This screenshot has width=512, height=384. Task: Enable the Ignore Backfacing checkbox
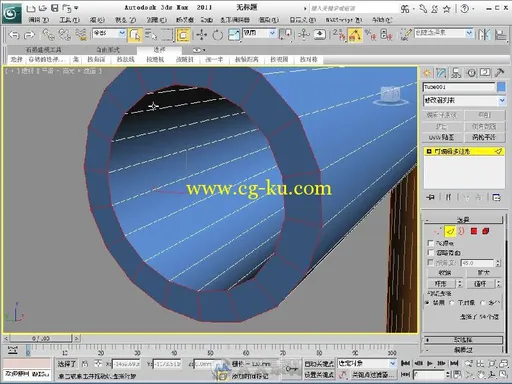point(430,253)
